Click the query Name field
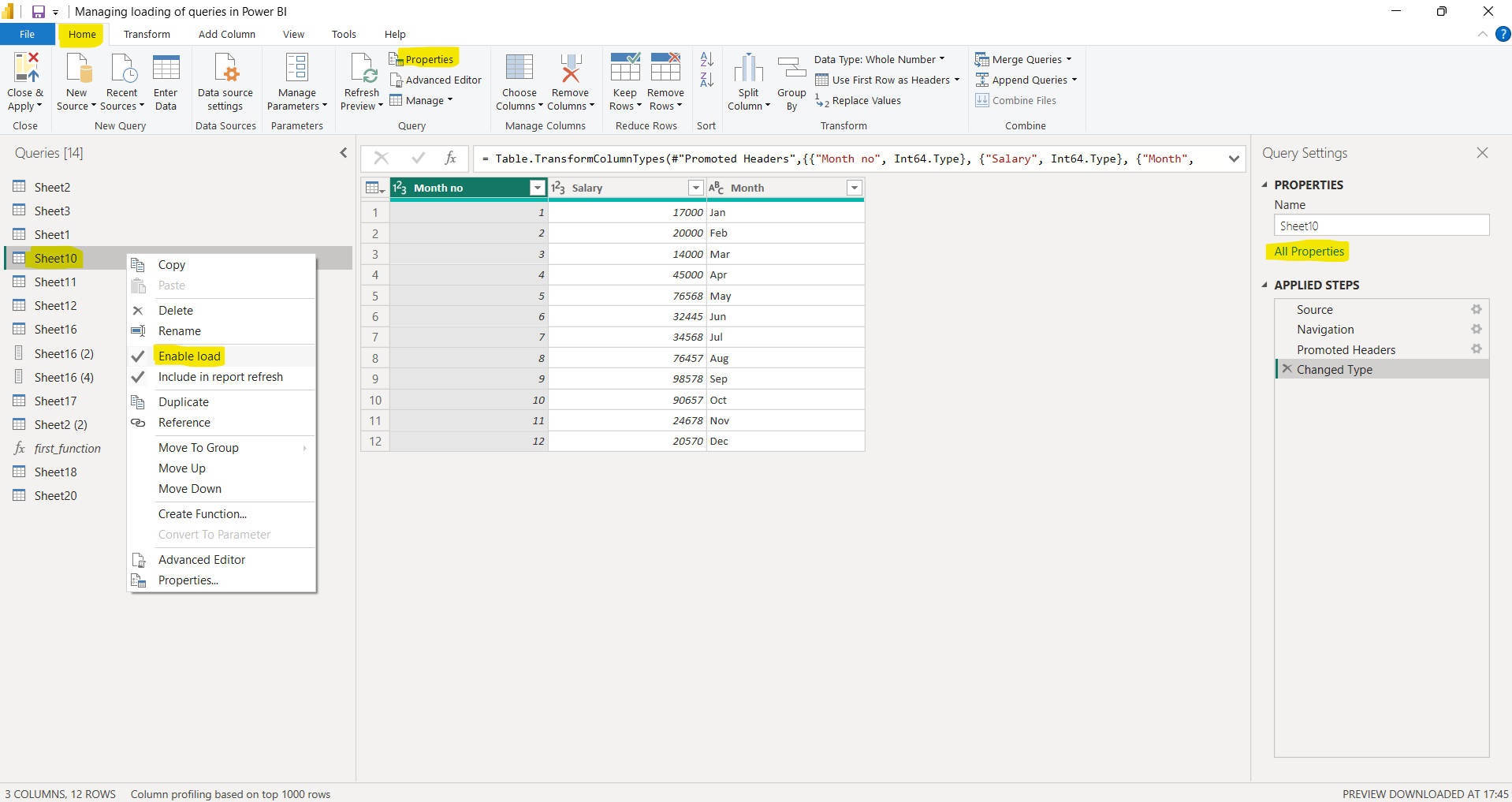The height and width of the screenshot is (802, 1512). [x=1380, y=225]
